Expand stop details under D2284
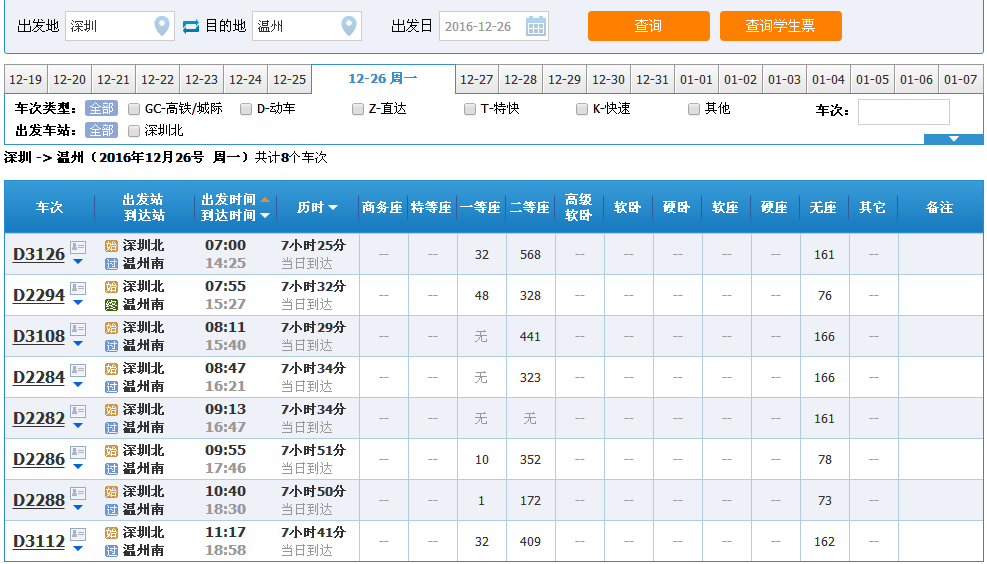The image size is (987, 564). 77,384
